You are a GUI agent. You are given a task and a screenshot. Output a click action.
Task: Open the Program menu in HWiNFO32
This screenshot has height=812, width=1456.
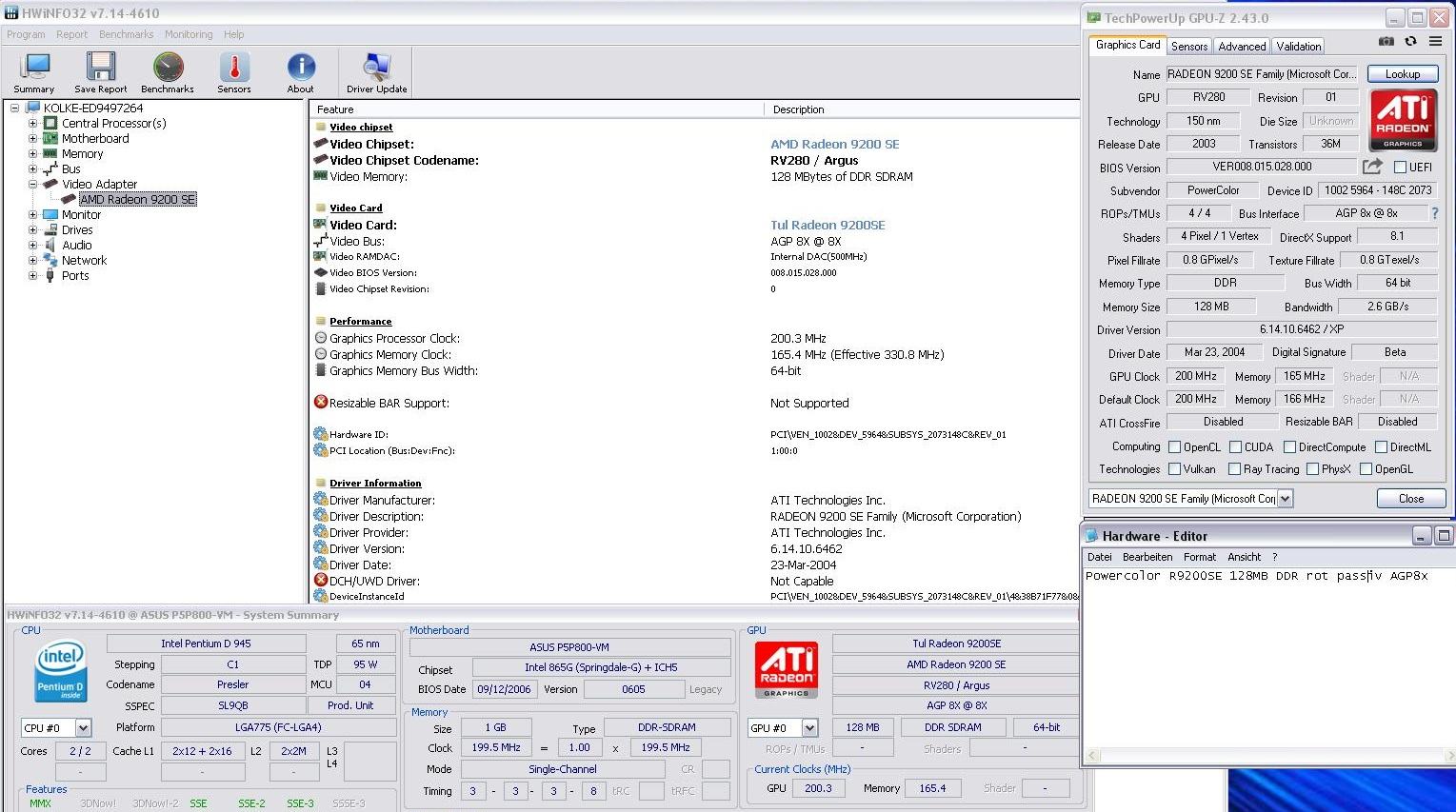(26, 34)
